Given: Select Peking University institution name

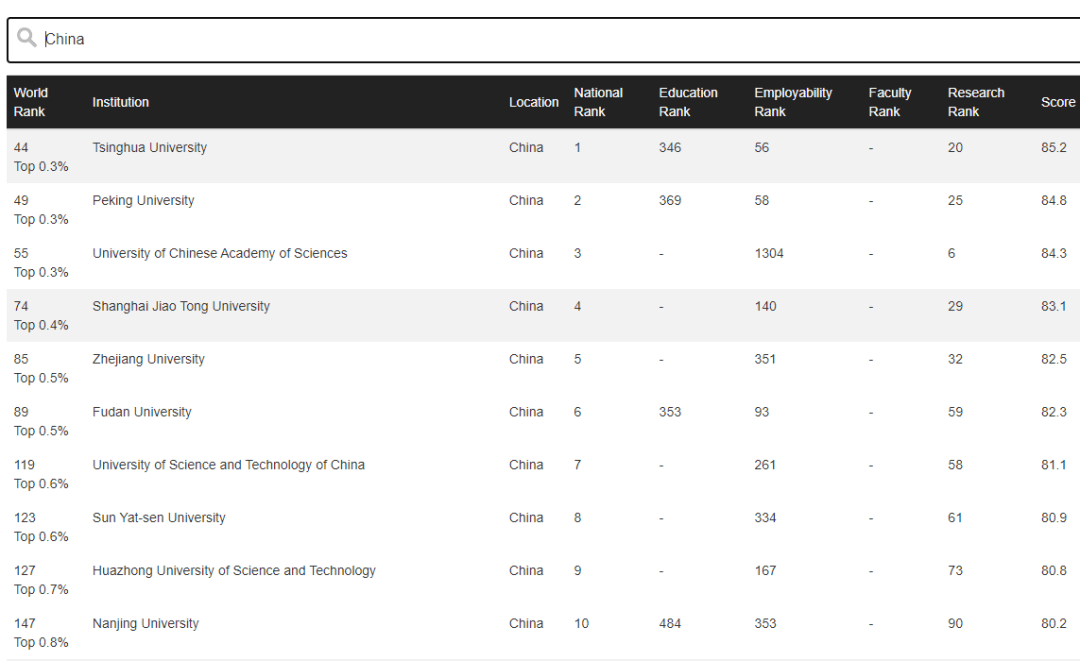Looking at the screenshot, I should [x=143, y=200].
